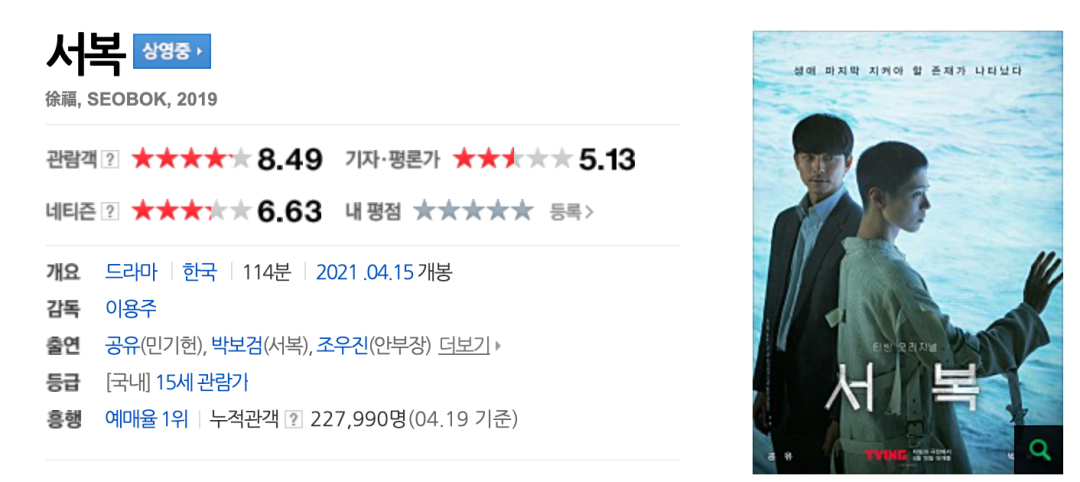Open the 15세 관람가 rating link
The width and height of the screenshot is (1080, 482).
[x=202, y=381]
